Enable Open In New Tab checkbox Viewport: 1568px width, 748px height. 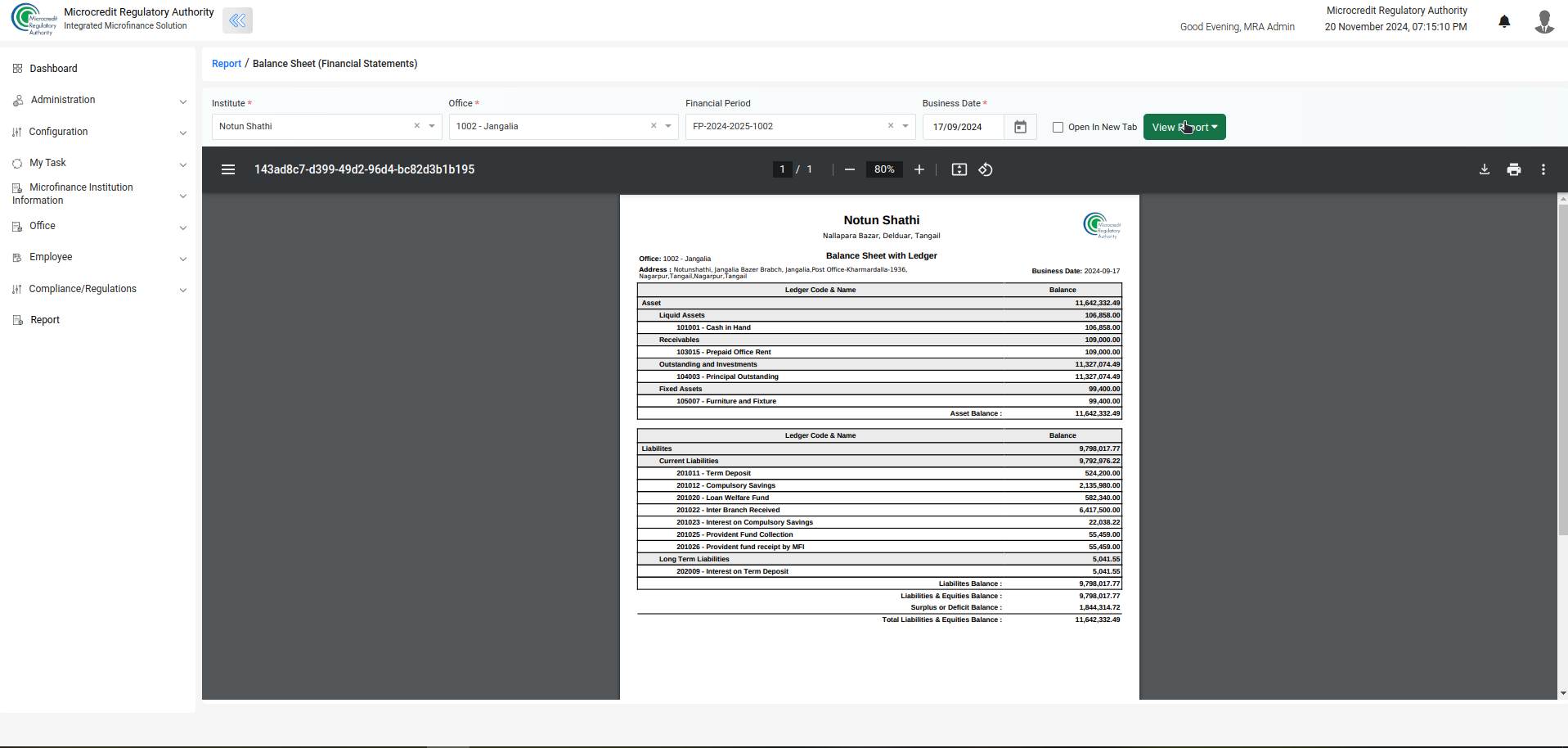(x=1058, y=127)
